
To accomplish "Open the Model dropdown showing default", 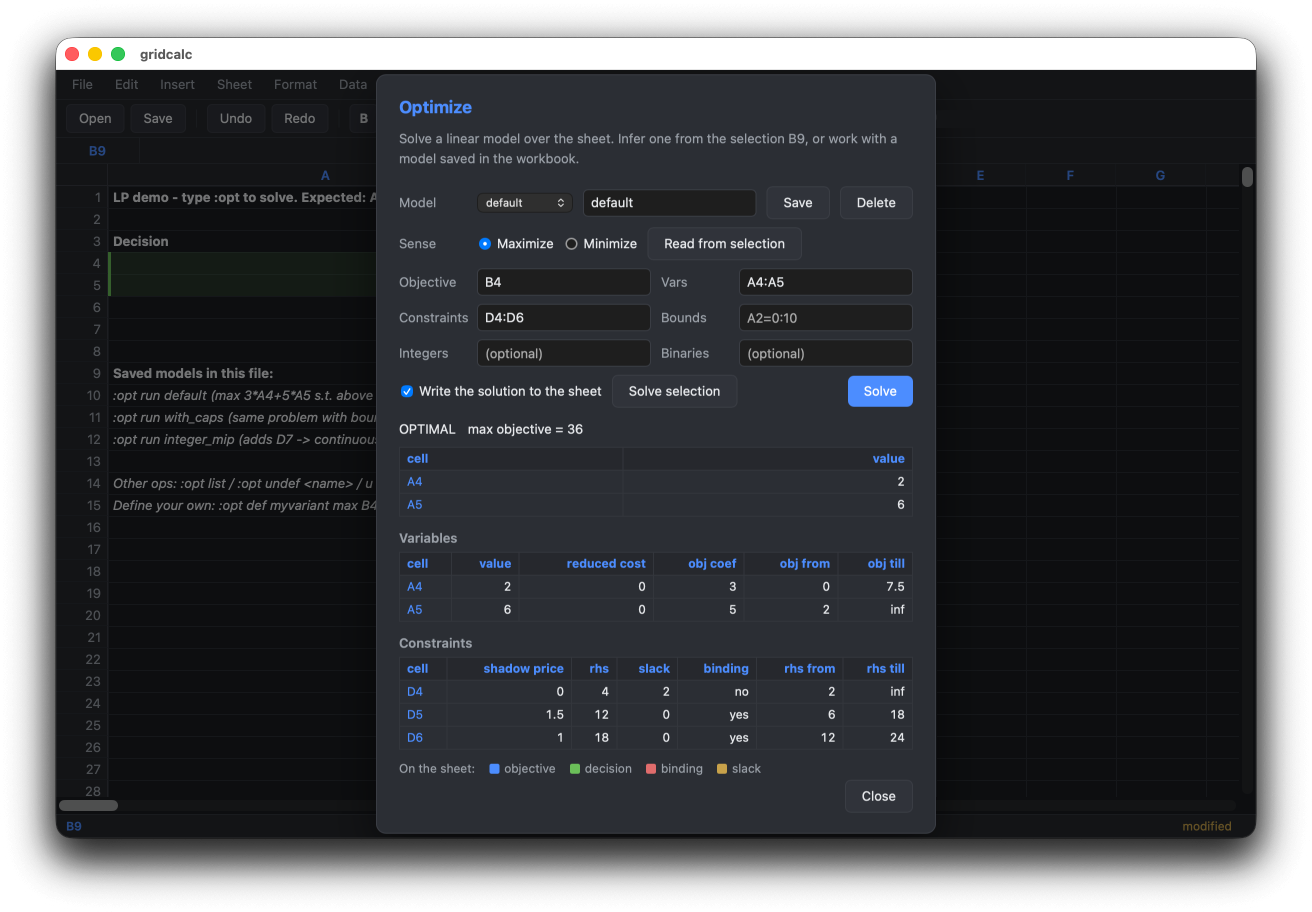I will click(x=525, y=203).
